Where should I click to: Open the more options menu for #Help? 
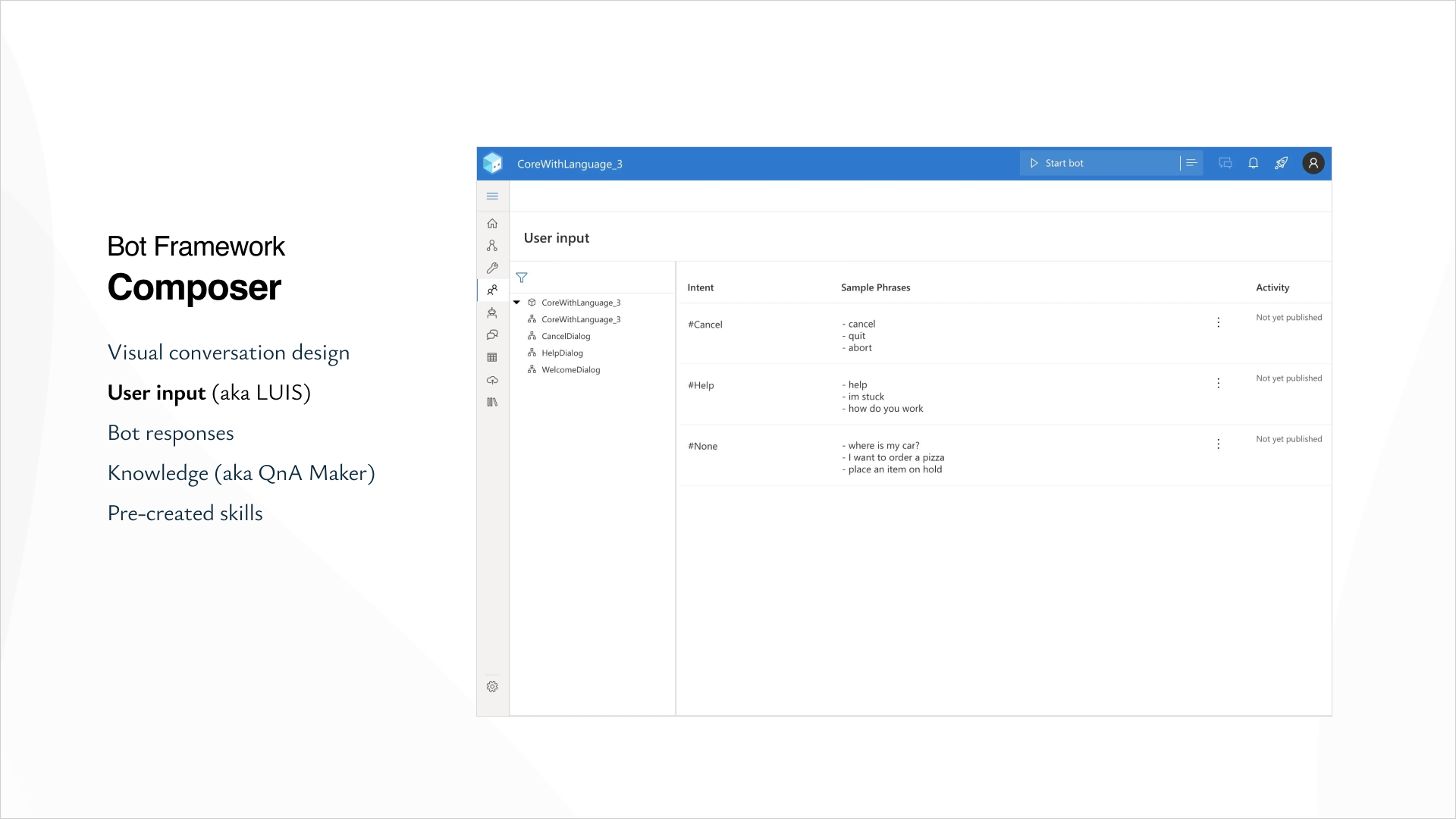coord(1219,383)
